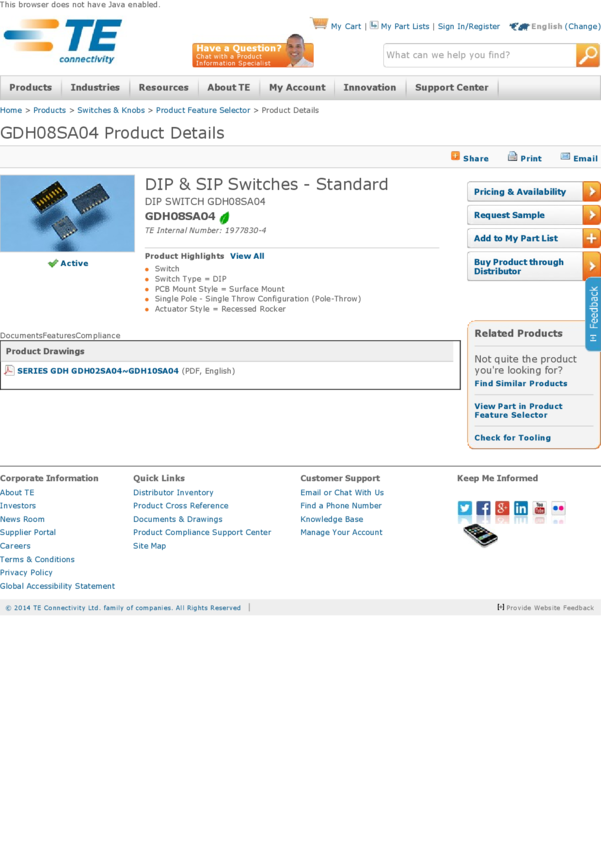The image size is (601, 850).
Task: Open the Resources menu
Action: [x=163, y=87]
